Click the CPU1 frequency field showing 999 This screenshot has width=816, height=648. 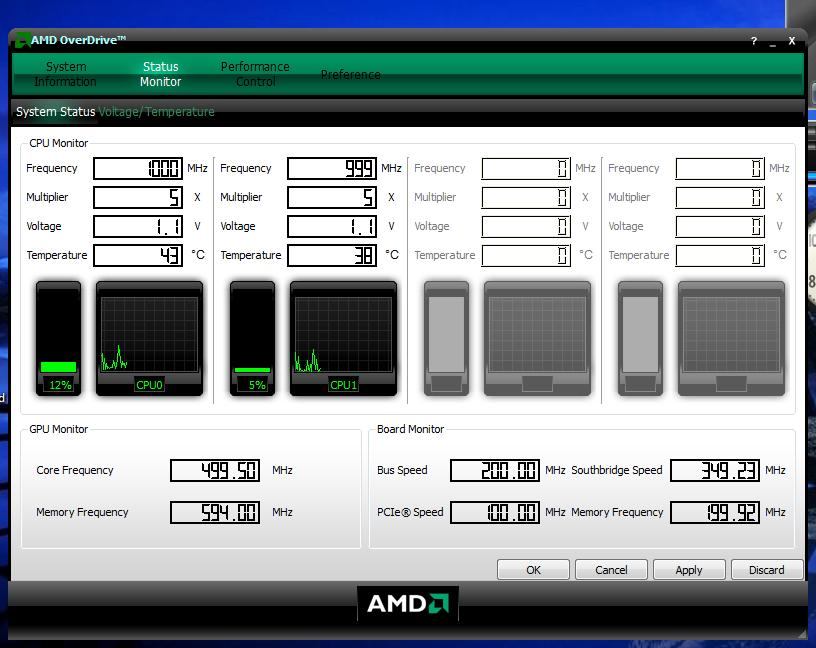[x=332, y=168]
